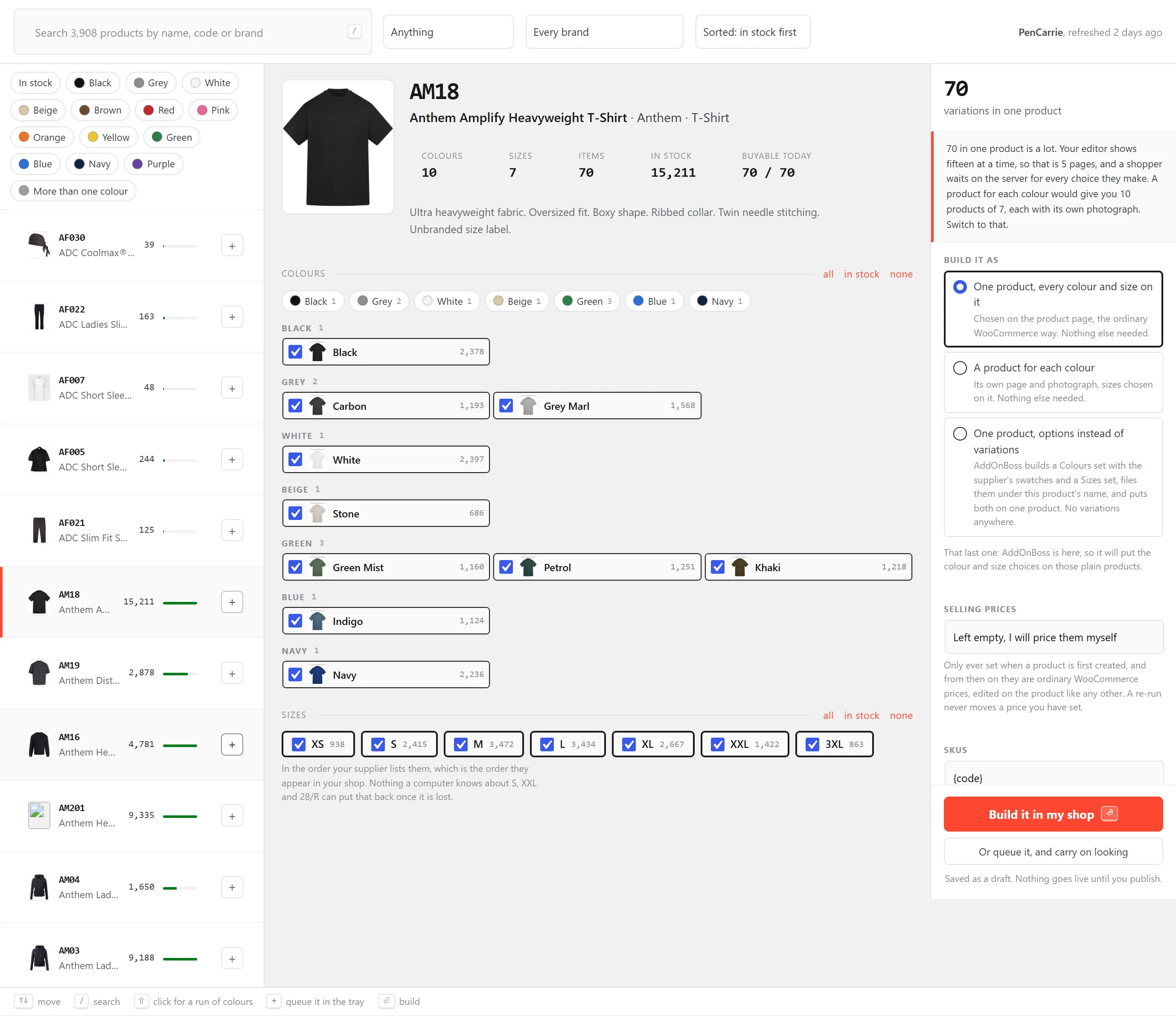This screenshot has height=1016, width=1176.
Task: Toggle the Navy colour row checkbox
Action: pos(295,674)
